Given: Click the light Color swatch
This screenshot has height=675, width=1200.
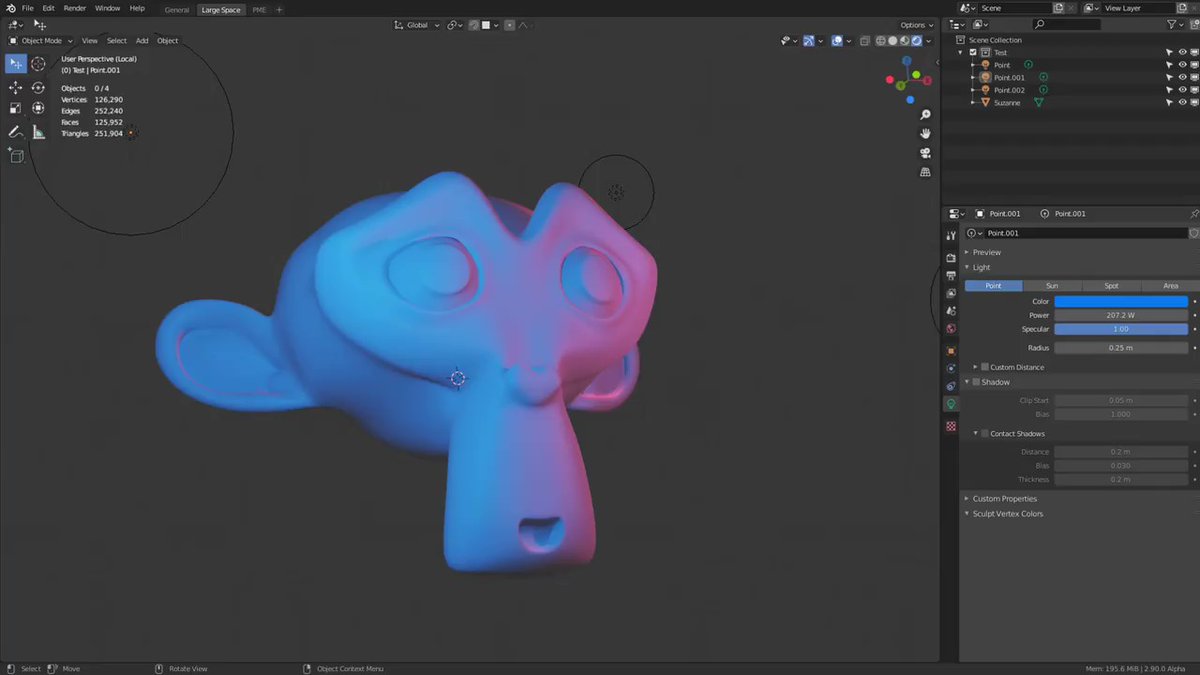Looking at the screenshot, I should [1121, 301].
